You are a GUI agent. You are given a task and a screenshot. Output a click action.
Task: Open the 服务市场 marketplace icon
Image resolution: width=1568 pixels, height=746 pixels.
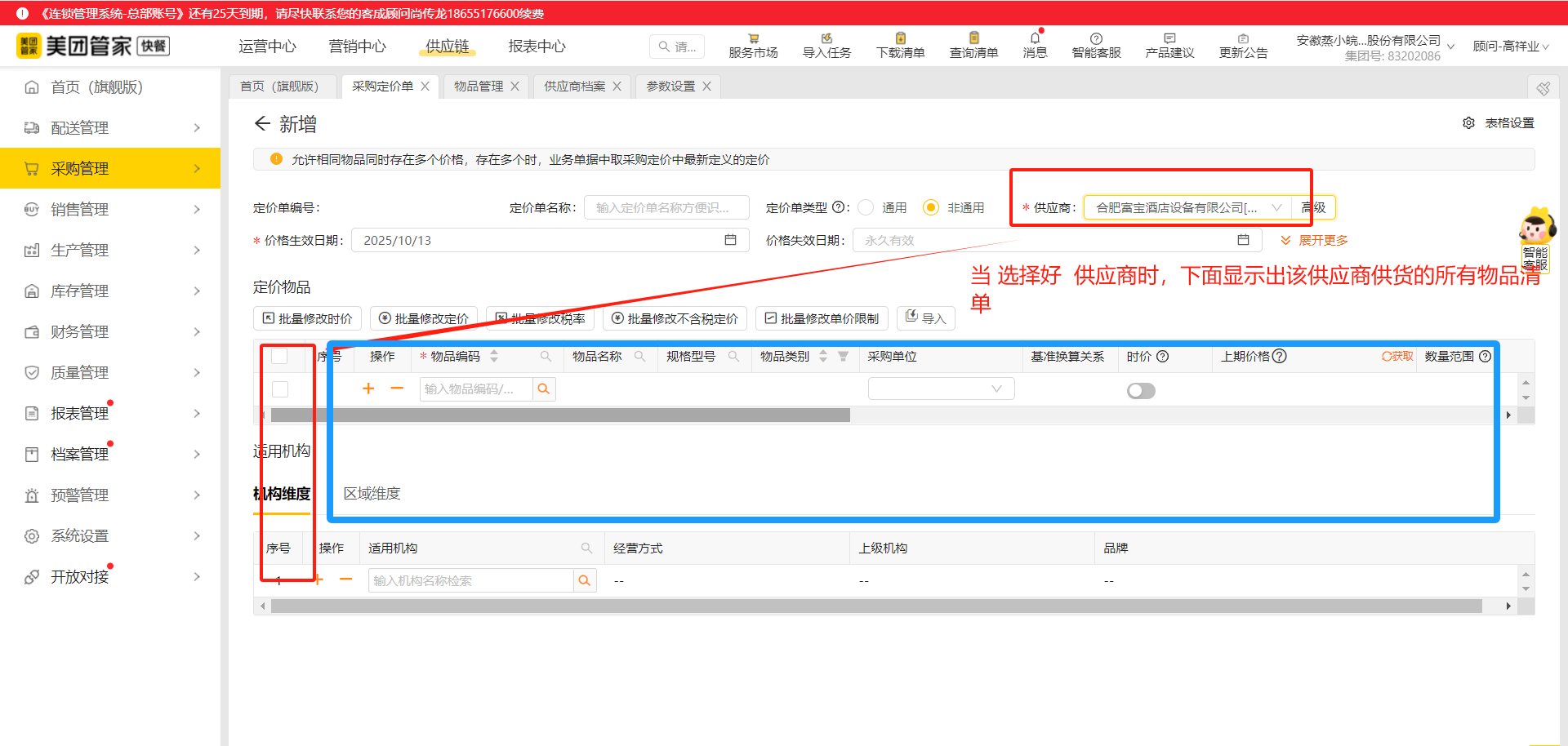tap(752, 45)
